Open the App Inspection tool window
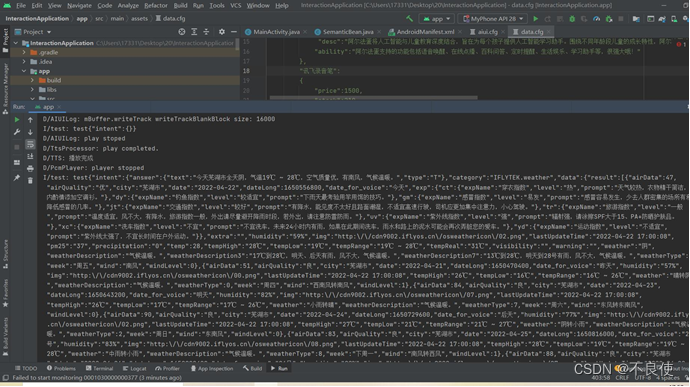The image size is (690, 387). (x=212, y=369)
